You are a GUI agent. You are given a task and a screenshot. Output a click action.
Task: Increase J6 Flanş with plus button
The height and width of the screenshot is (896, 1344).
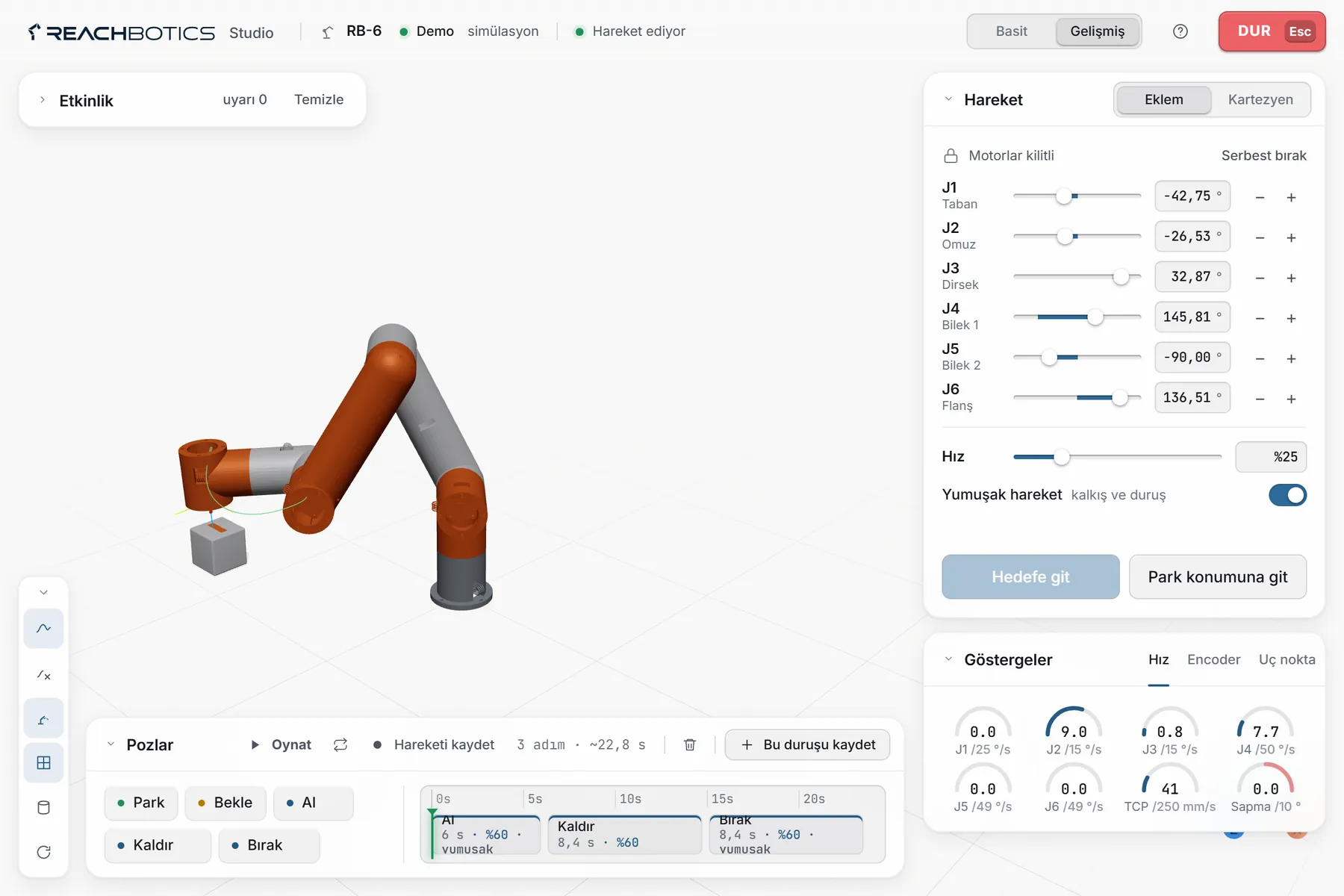pyautogui.click(x=1291, y=399)
